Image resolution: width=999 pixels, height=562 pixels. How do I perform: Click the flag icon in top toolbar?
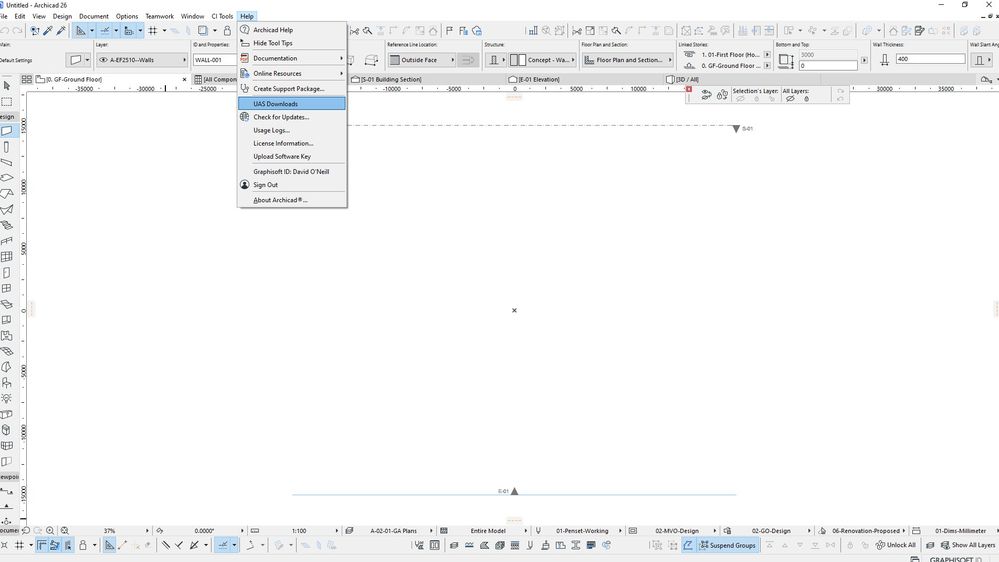pos(450,31)
